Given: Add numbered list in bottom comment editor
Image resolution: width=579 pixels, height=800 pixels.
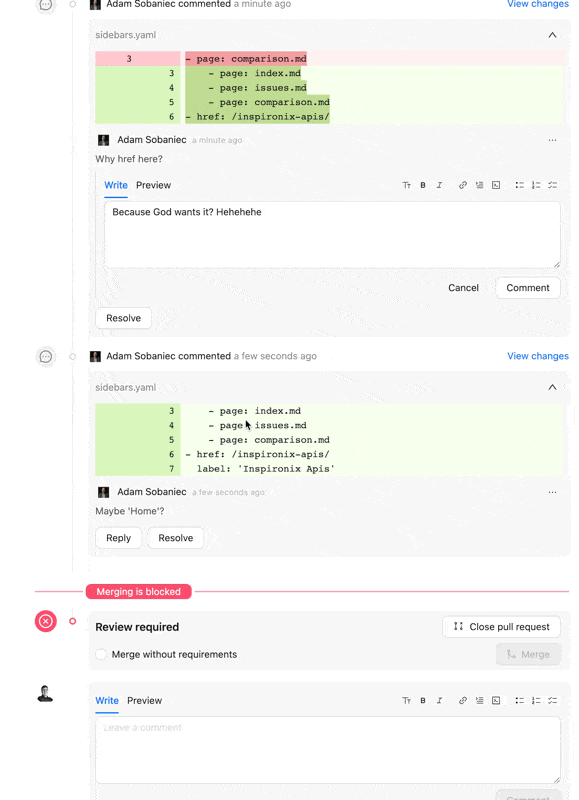Looking at the screenshot, I should pos(536,701).
